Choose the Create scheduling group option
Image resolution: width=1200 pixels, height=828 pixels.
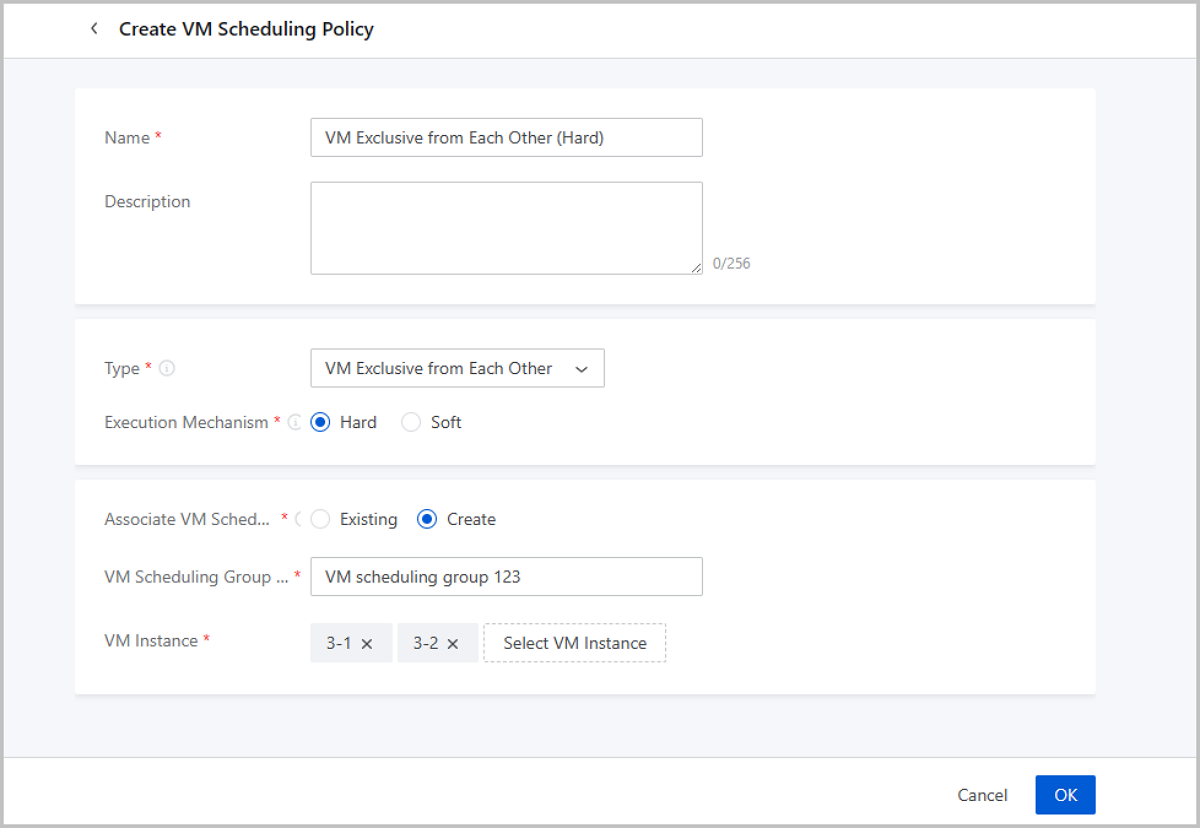coord(427,519)
